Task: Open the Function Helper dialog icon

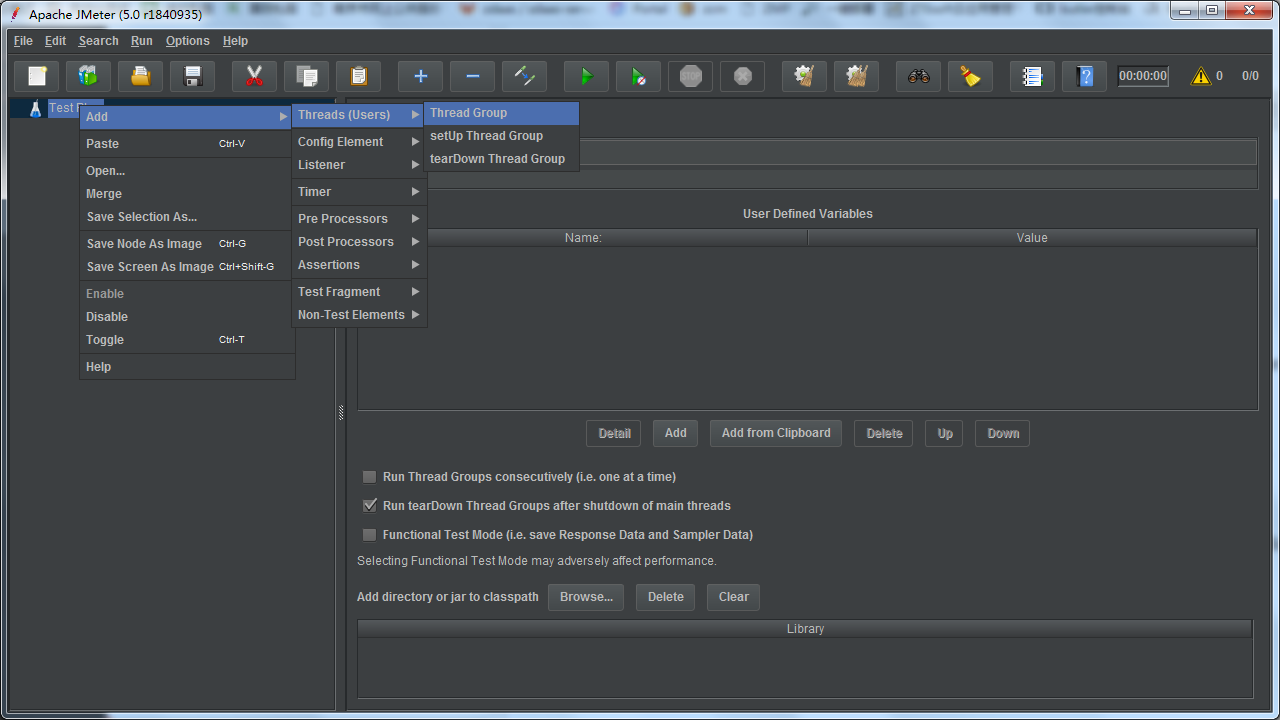Action: click(1033, 76)
